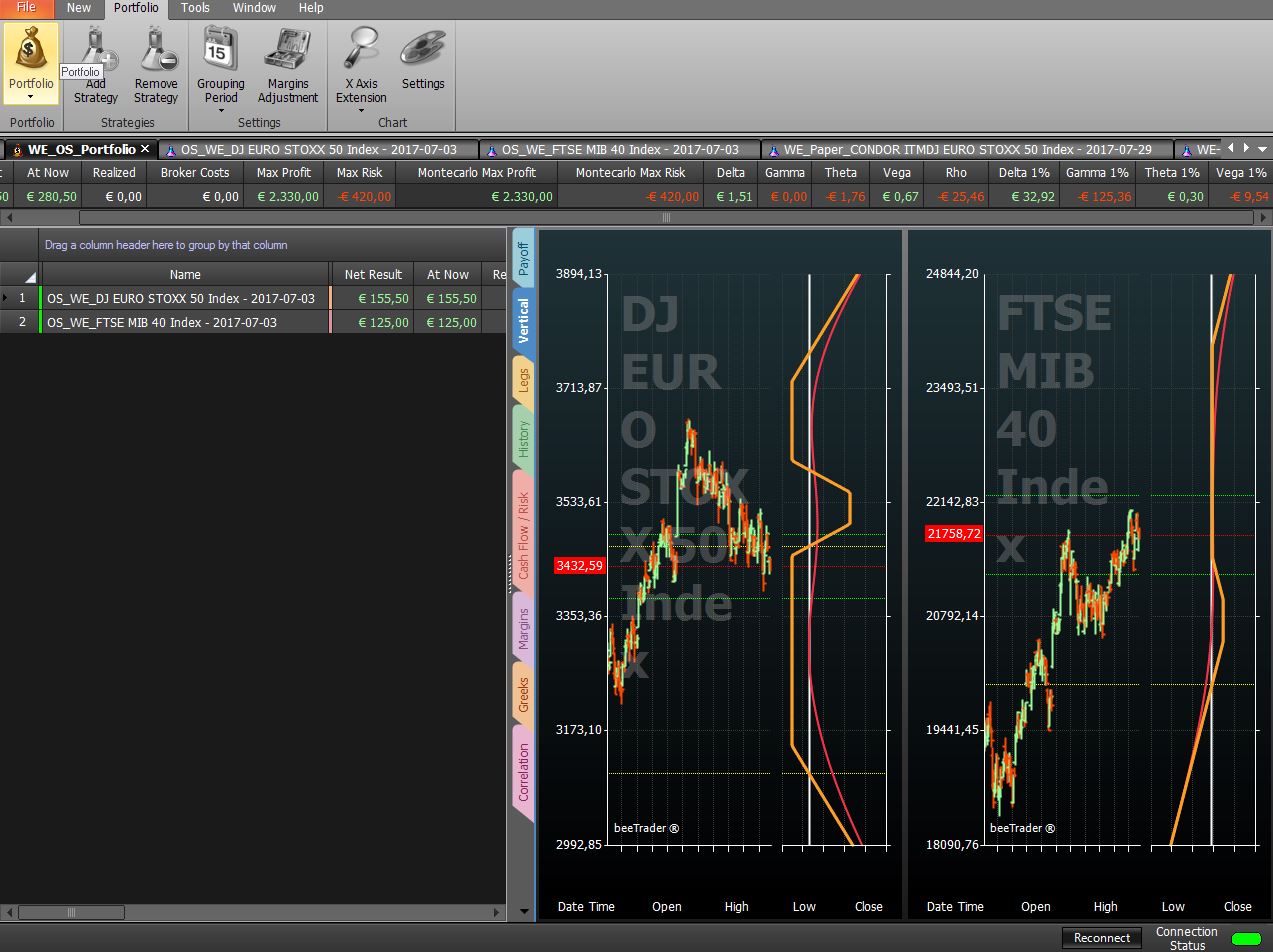
Task: Select the Payoff side tab
Action: click(x=523, y=258)
